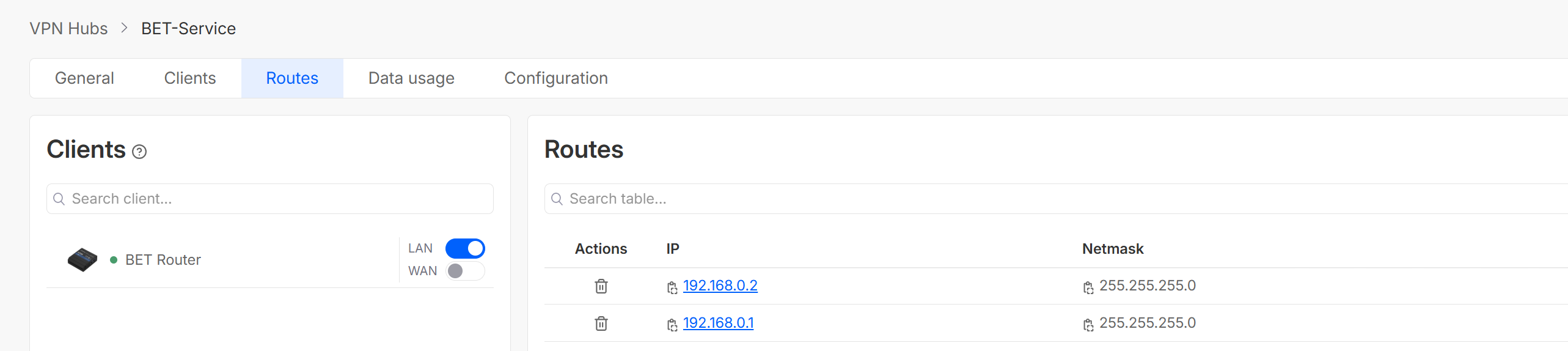The width and height of the screenshot is (1568, 351).
Task: Copy IP address 192.168.0.2
Action: click(x=672, y=287)
